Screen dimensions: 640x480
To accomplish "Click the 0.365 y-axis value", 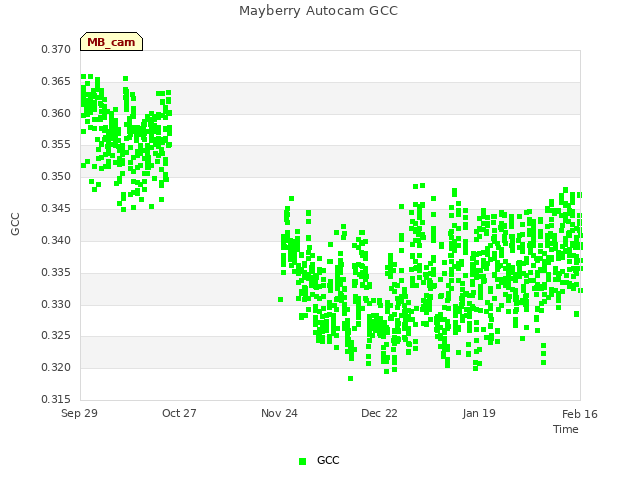I will (x=56, y=81).
